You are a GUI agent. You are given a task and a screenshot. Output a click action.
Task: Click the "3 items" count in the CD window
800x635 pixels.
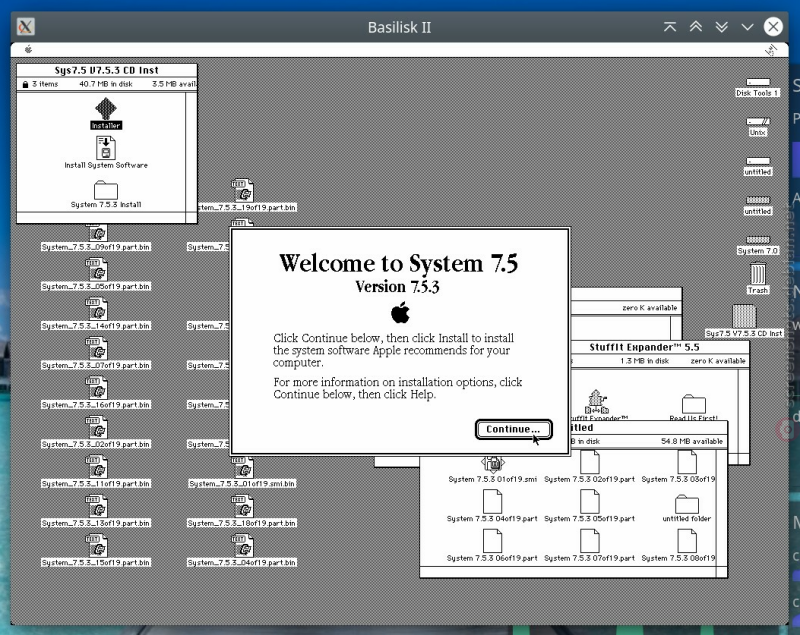45,84
